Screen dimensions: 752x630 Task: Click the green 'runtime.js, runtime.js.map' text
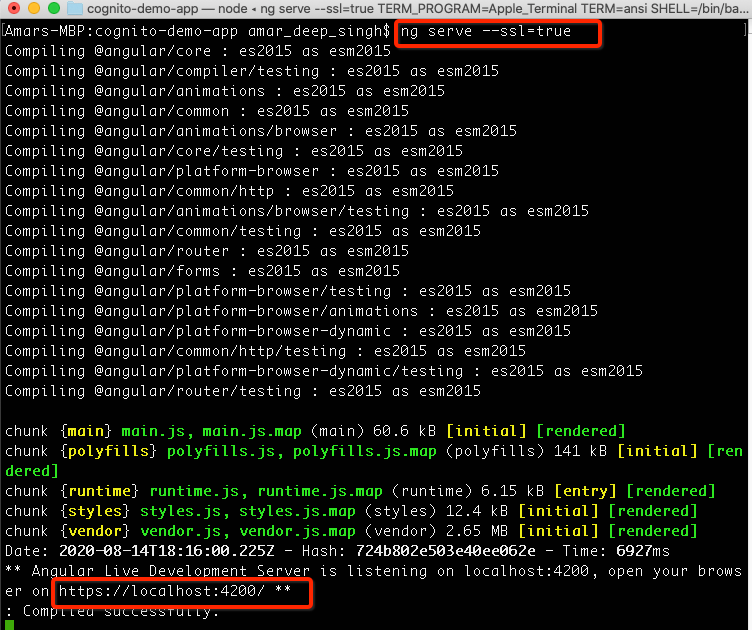(266, 491)
